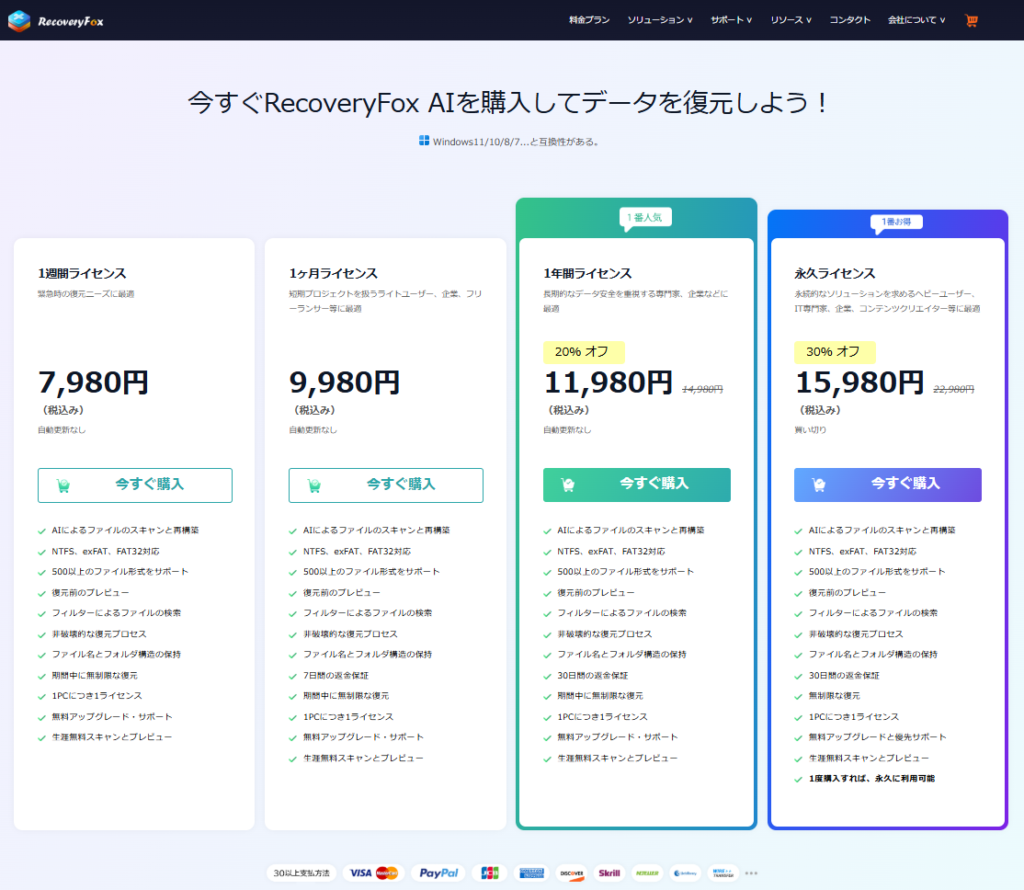The image size is (1024, 890).
Task: Click the 30% オフ discount tag
Action: pos(835,352)
